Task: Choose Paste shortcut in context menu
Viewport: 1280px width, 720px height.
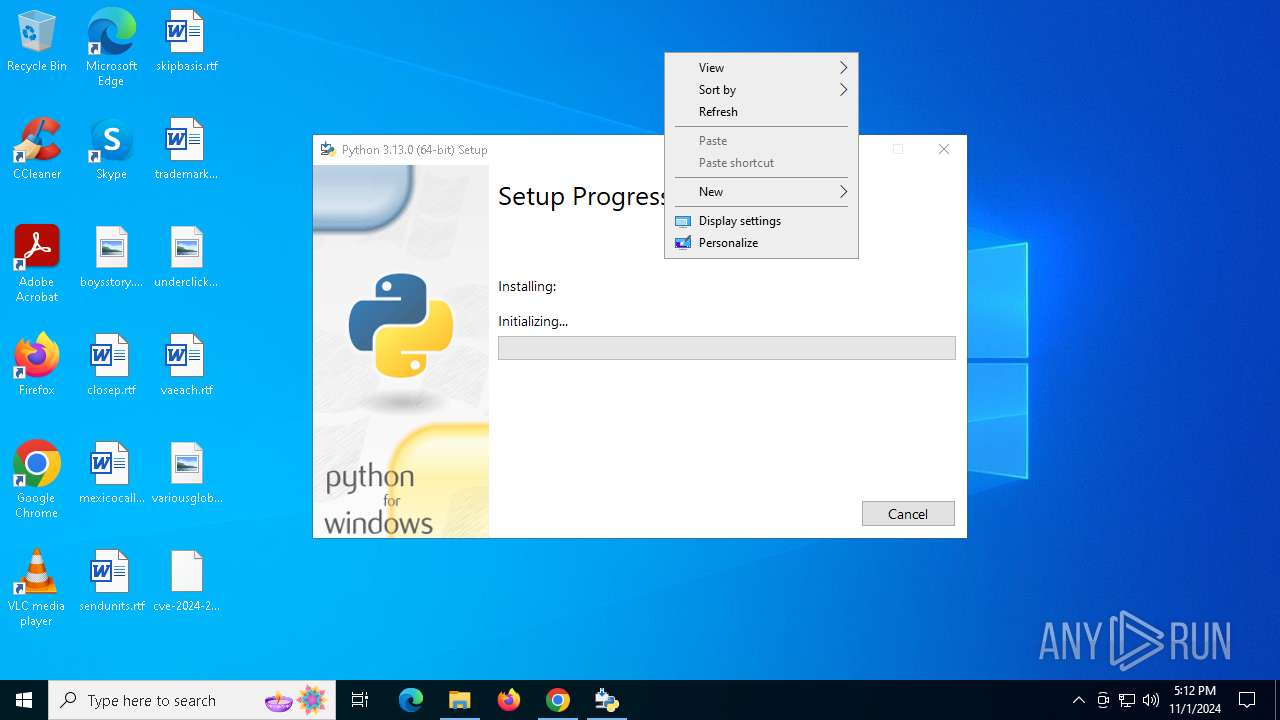Action: tap(761, 163)
